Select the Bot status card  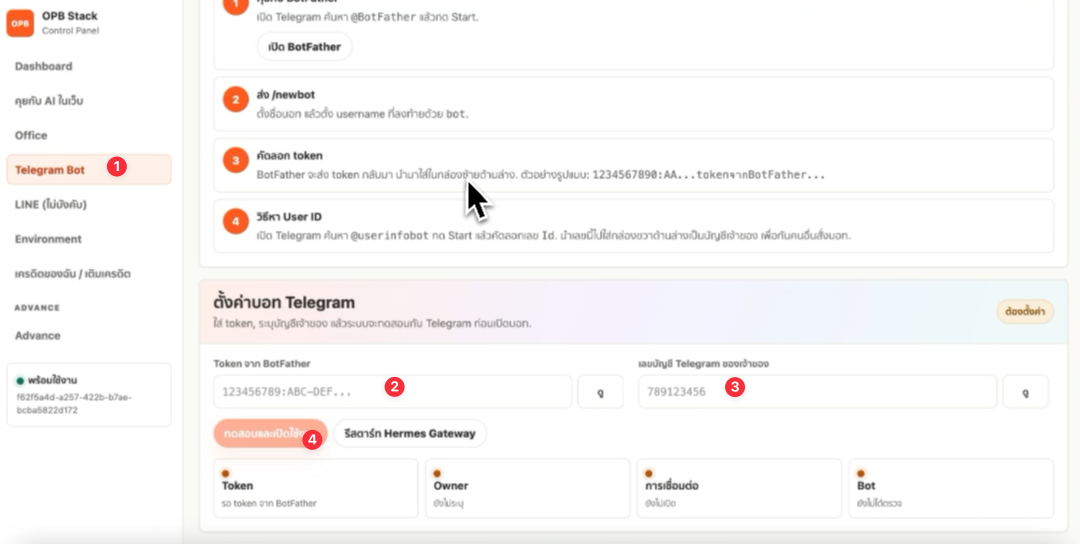click(951, 488)
